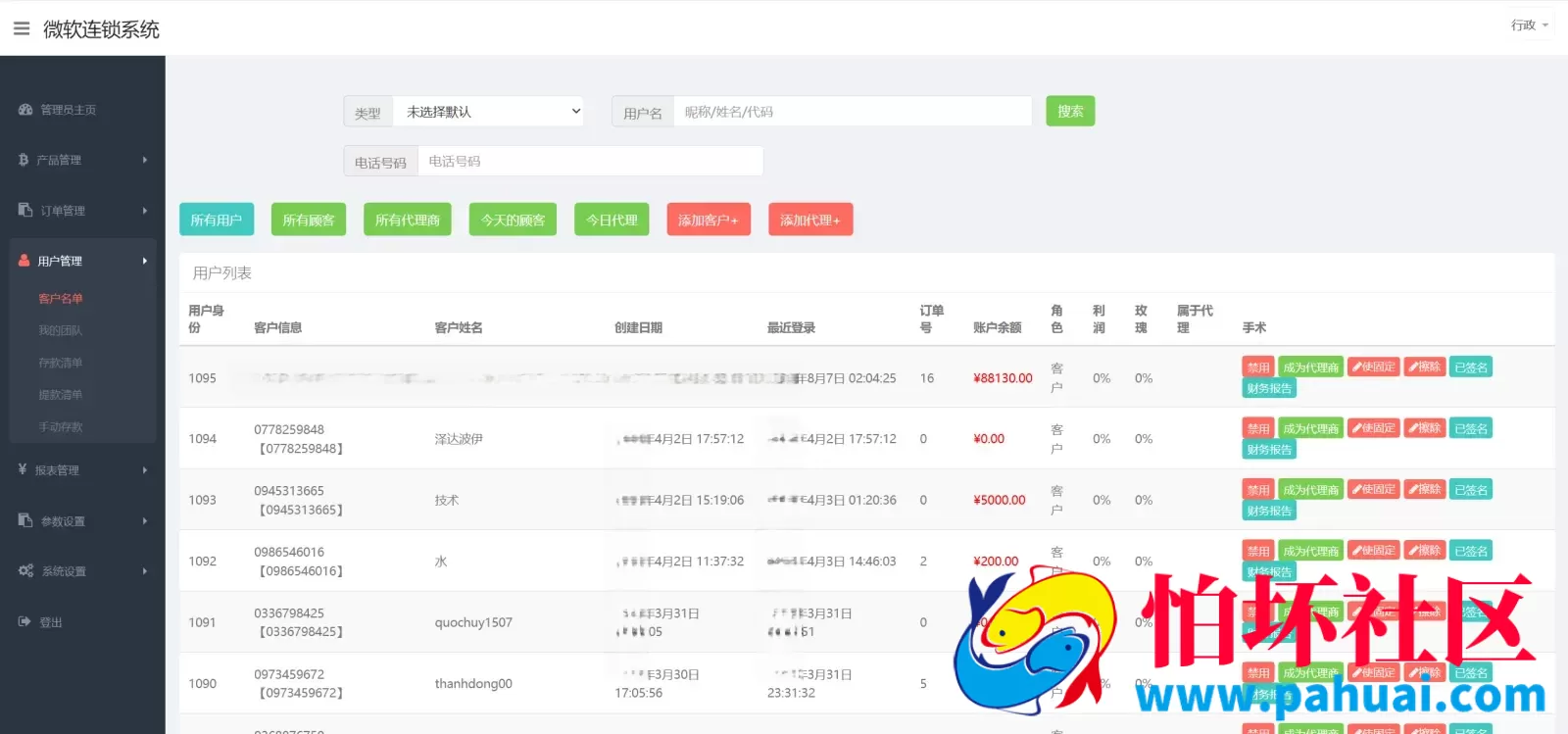
Task: Filter by 所有代理商
Action: [408, 220]
